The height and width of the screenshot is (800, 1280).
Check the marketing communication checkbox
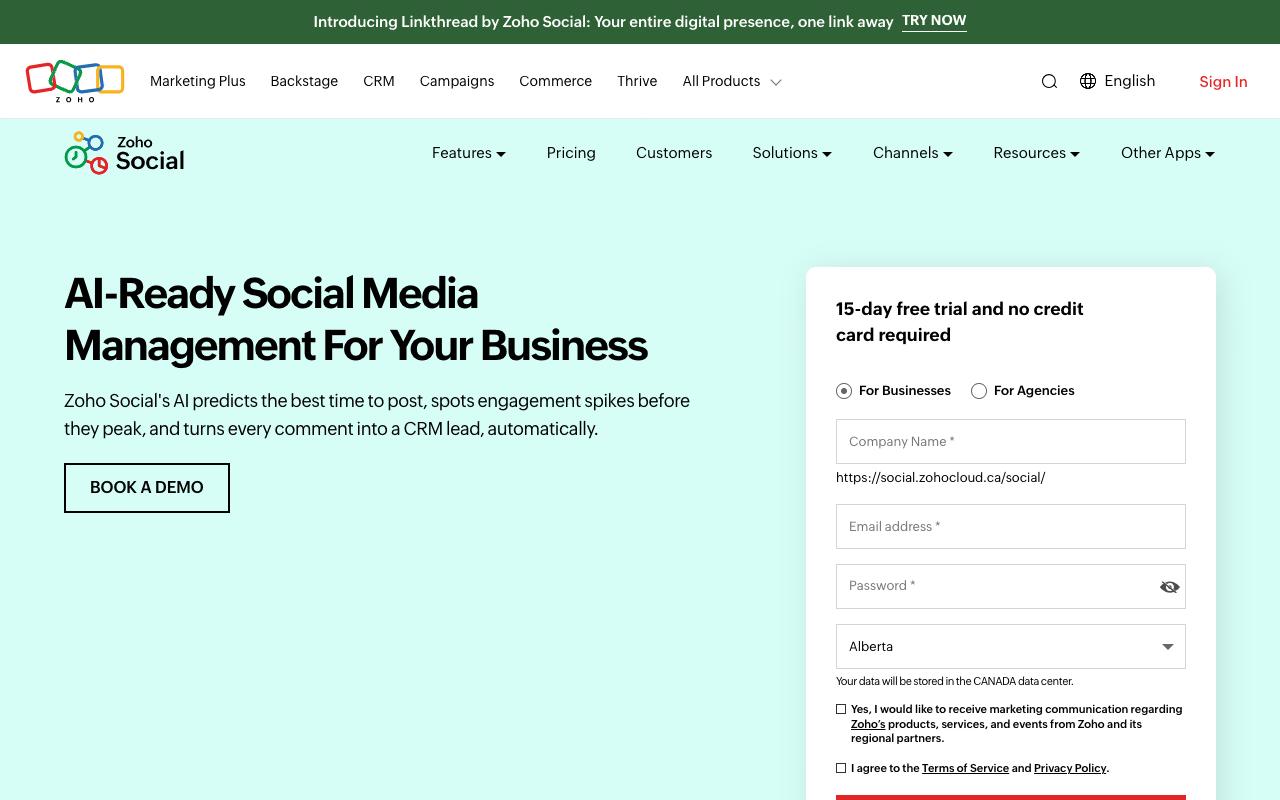pos(841,709)
